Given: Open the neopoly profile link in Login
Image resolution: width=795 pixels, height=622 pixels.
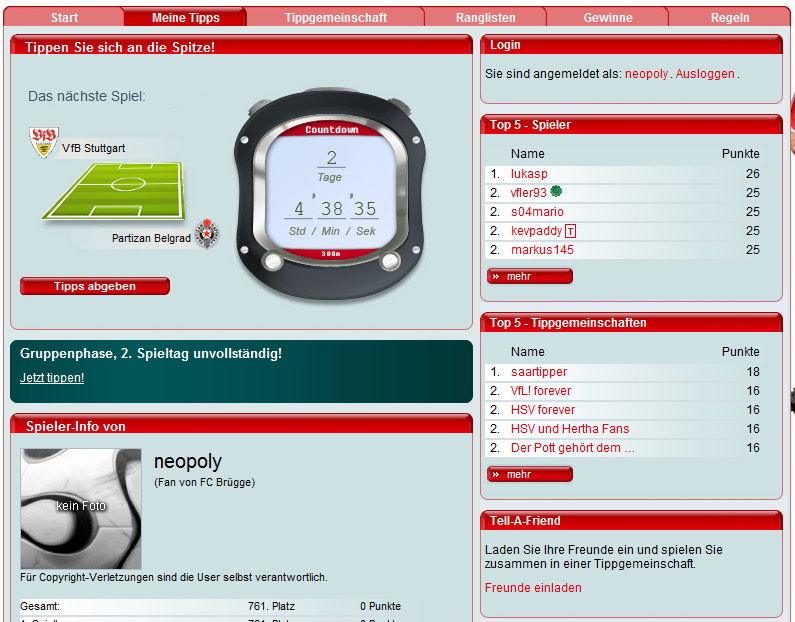Looking at the screenshot, I should pos(646,74).
